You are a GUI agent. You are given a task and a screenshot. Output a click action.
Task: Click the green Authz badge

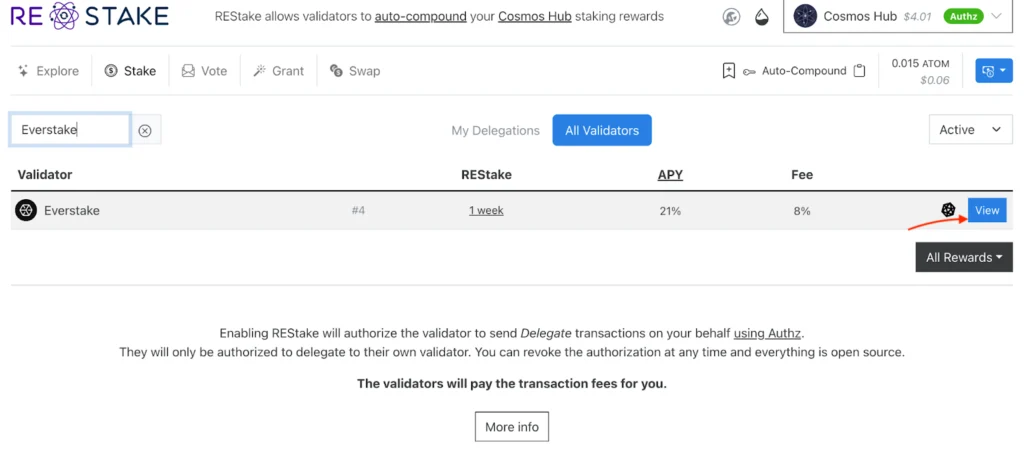coord(963,17)
